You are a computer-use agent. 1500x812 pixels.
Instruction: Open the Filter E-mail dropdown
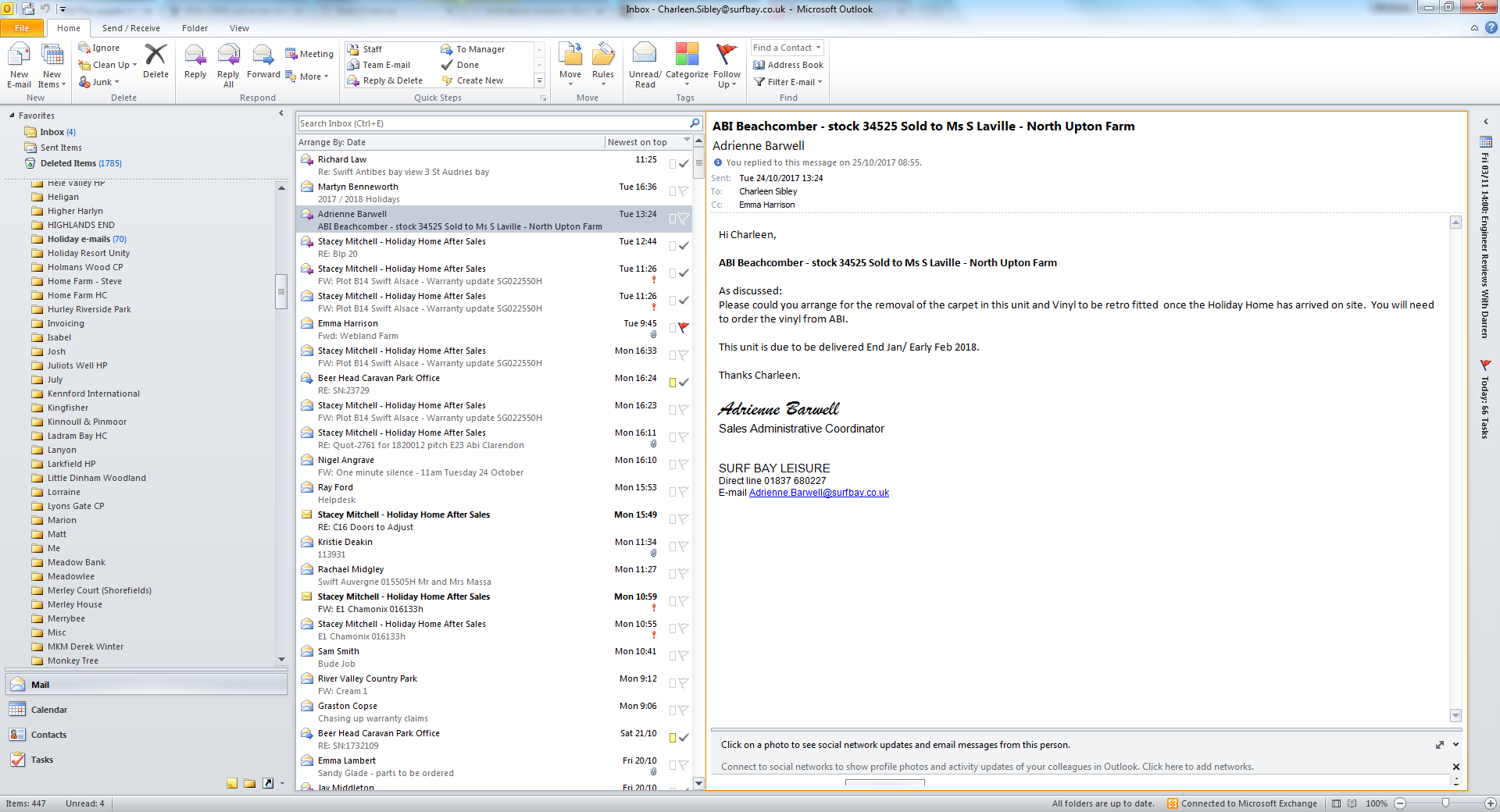tap(788, 82)
